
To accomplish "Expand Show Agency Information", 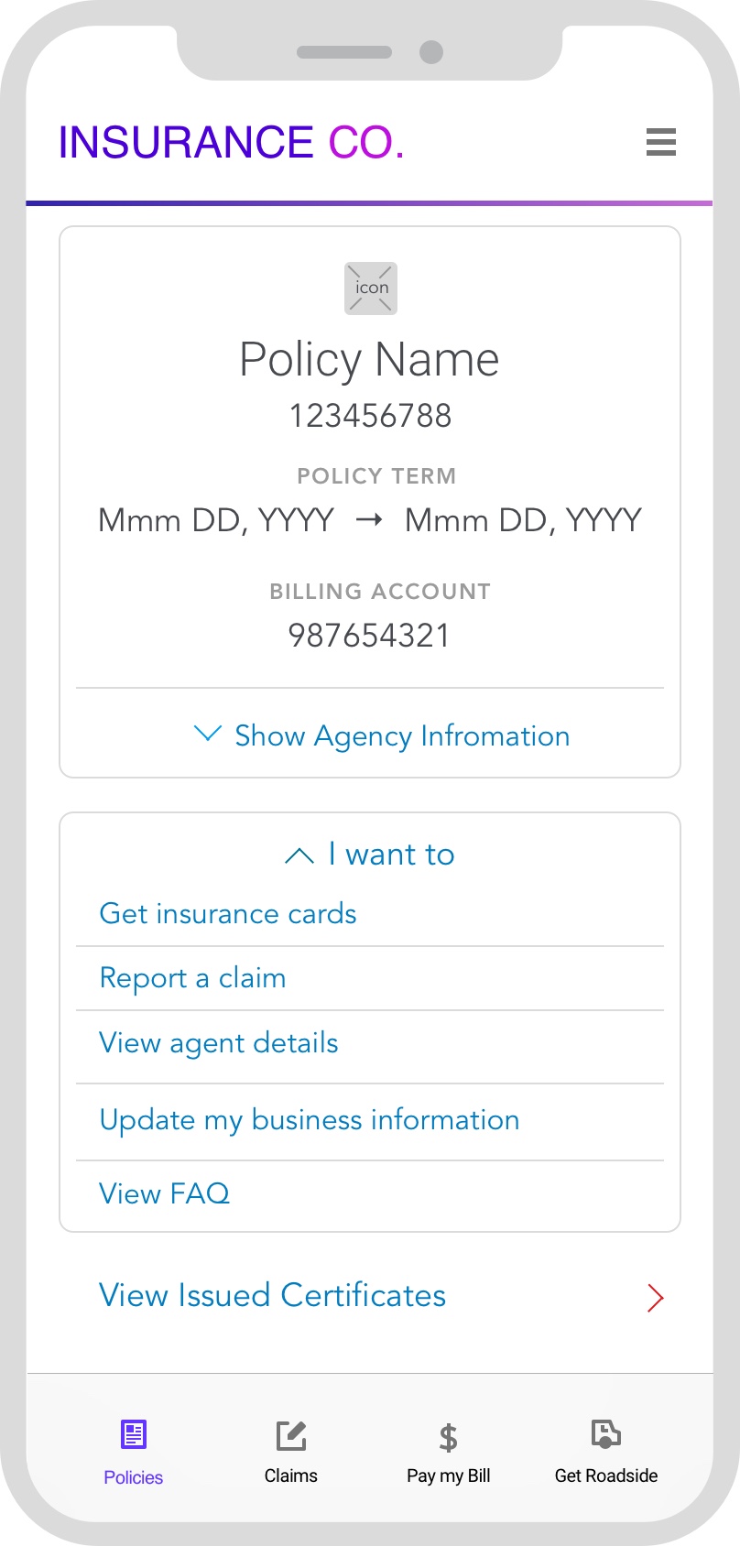I will 402,735.
